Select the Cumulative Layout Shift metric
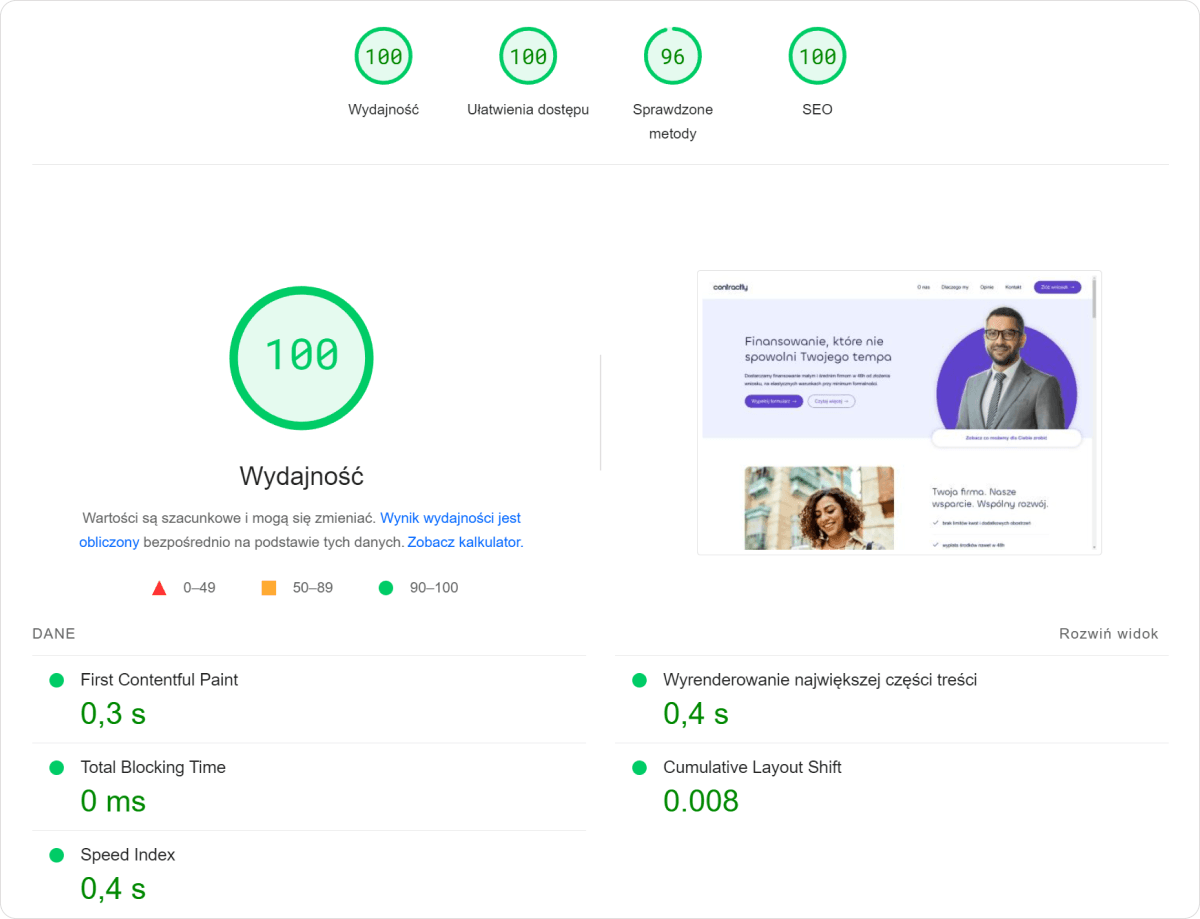The width and height of the screenshot is (1200, 919). coord(752,768)
